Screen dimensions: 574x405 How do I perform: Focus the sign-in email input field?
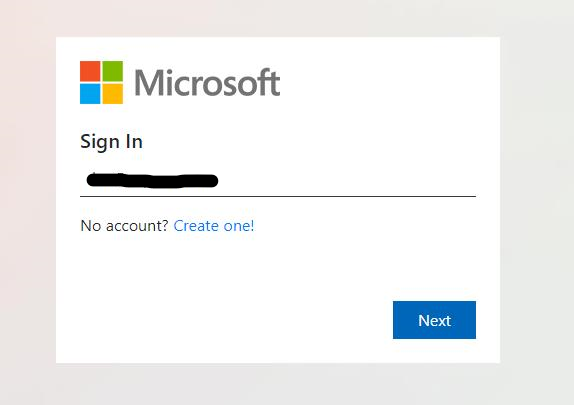click(x=278, y=181)
